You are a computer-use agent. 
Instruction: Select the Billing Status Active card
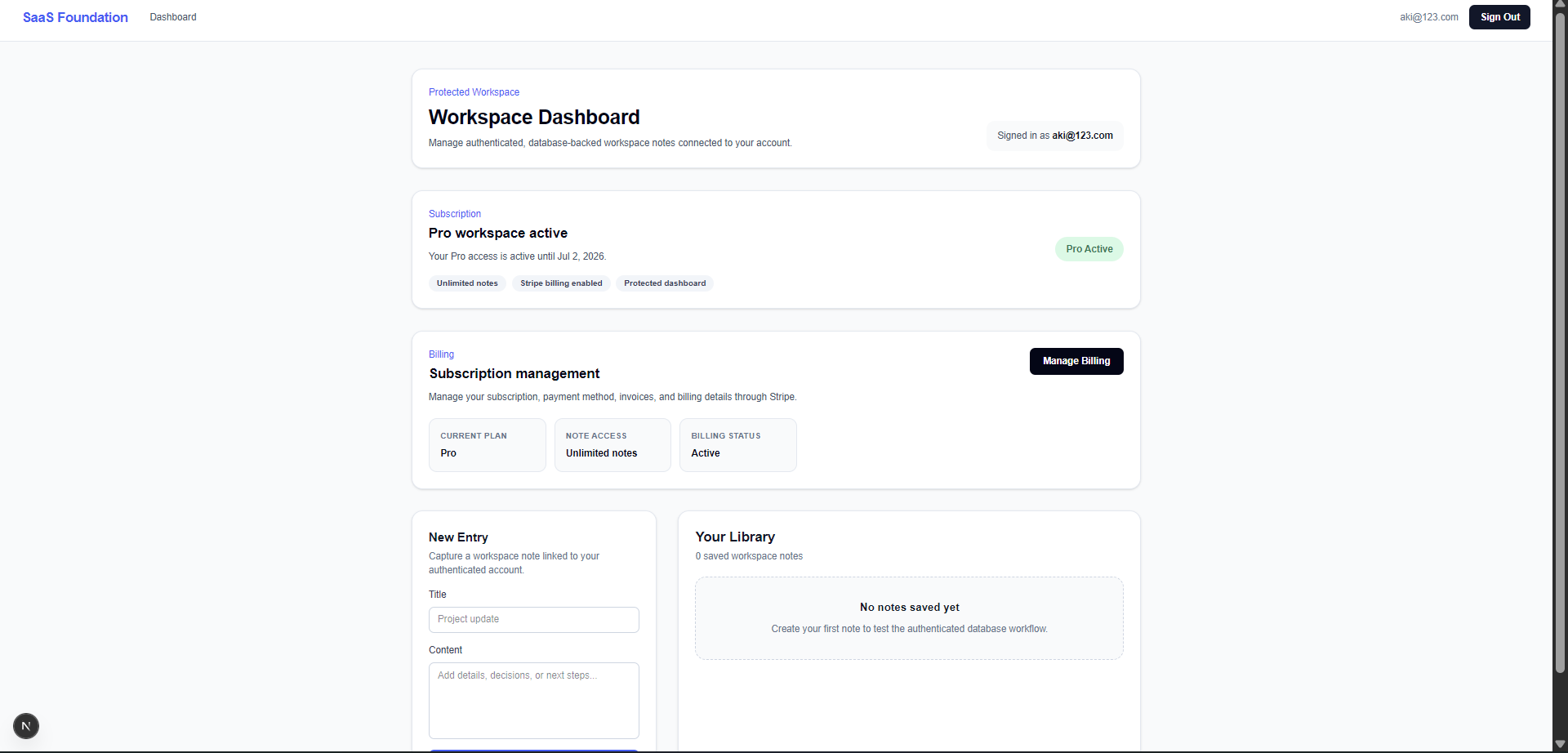click(x=738, y=445)
